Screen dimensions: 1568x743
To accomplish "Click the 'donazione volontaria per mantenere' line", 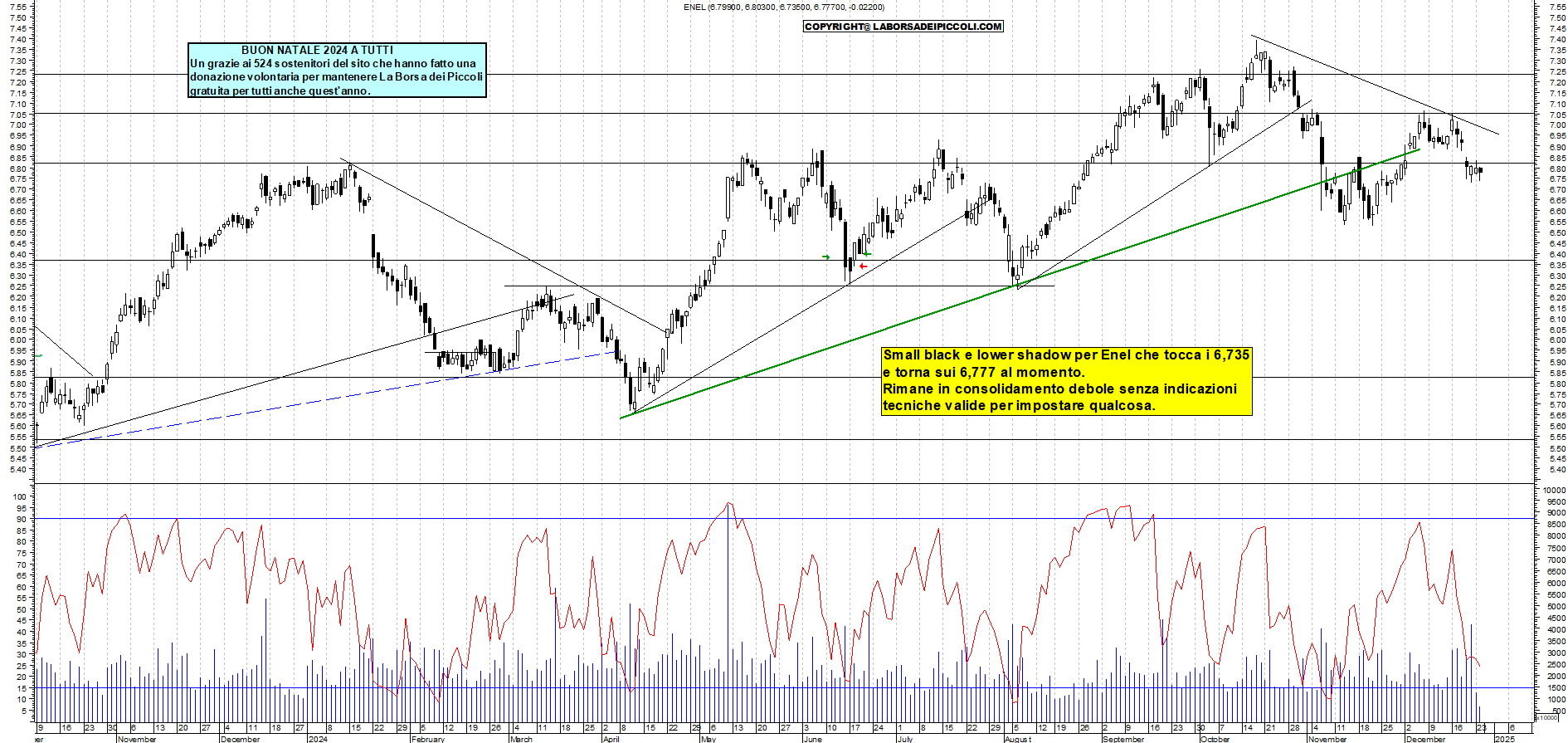I will pyautogui.click(x=336, y=76).
